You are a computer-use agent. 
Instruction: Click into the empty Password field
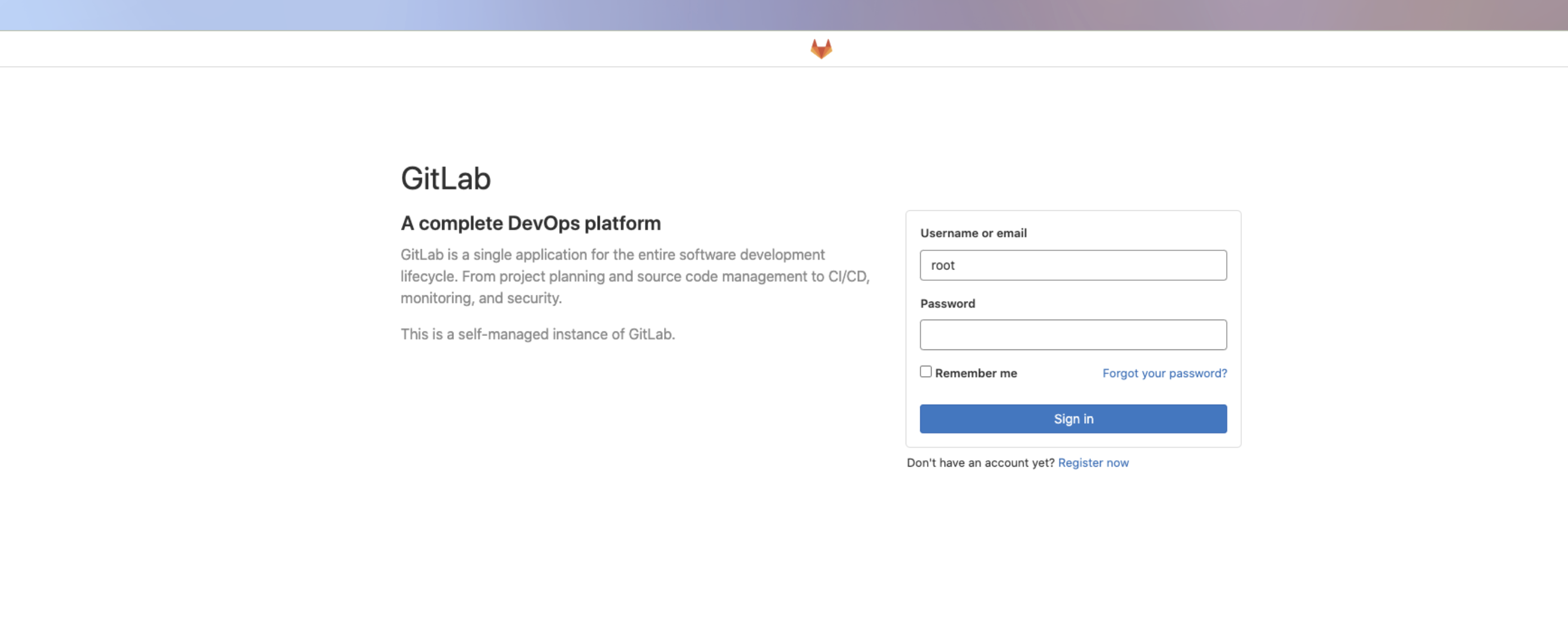1072,335
